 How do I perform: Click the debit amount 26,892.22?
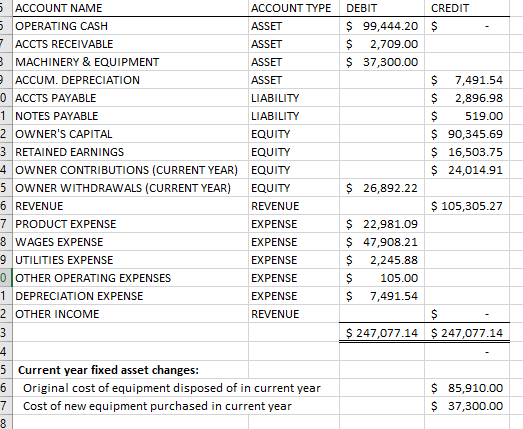(382, 188)
